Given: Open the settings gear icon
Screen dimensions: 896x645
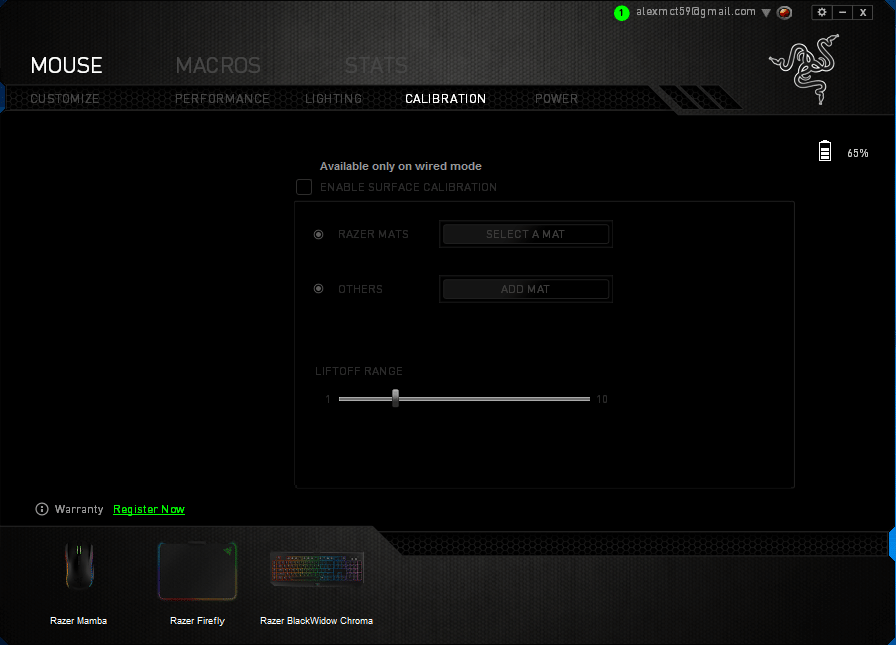Looking at the screenshot, I should [x=822, y=12].
